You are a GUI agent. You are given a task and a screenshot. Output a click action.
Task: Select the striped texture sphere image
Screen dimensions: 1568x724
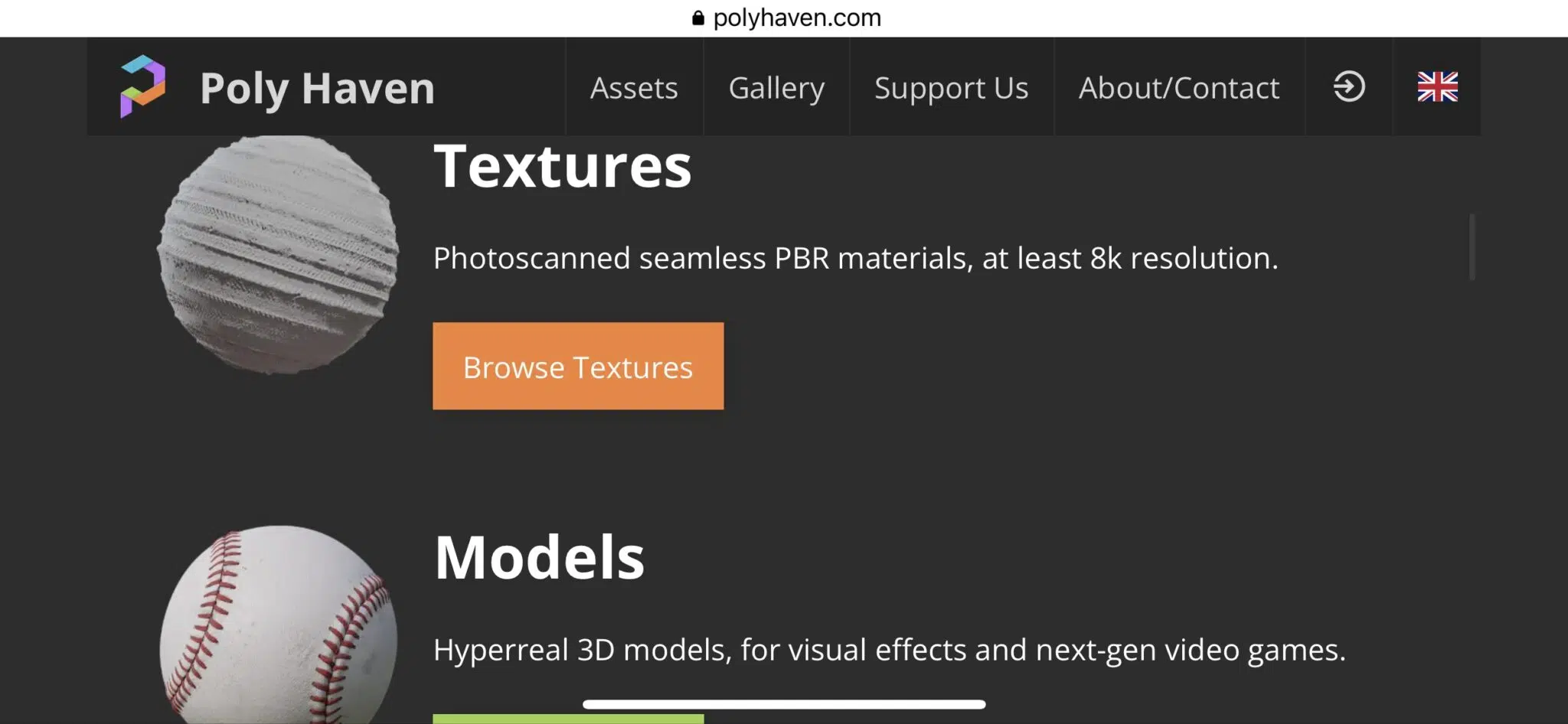[x=278, y=254]
